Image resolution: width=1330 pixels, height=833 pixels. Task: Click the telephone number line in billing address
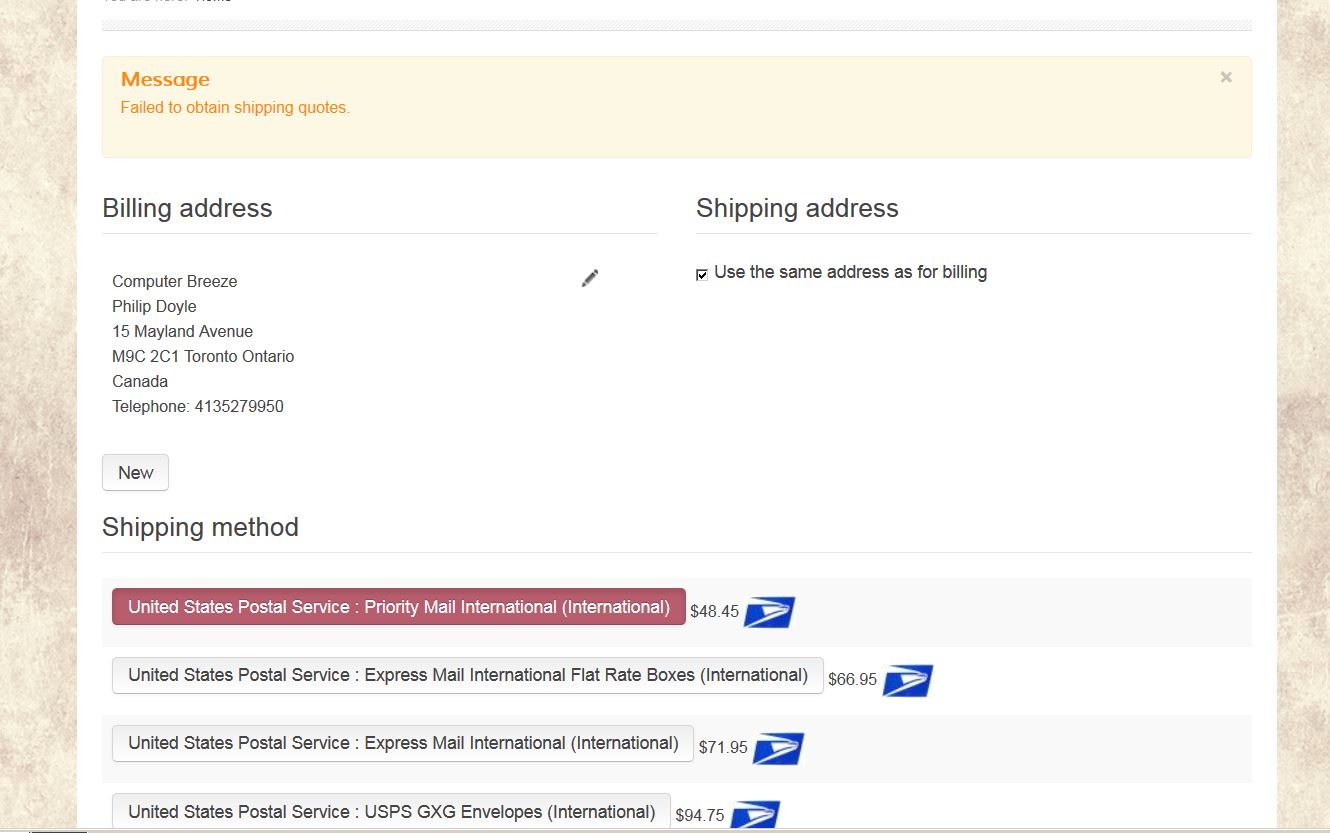198,407
